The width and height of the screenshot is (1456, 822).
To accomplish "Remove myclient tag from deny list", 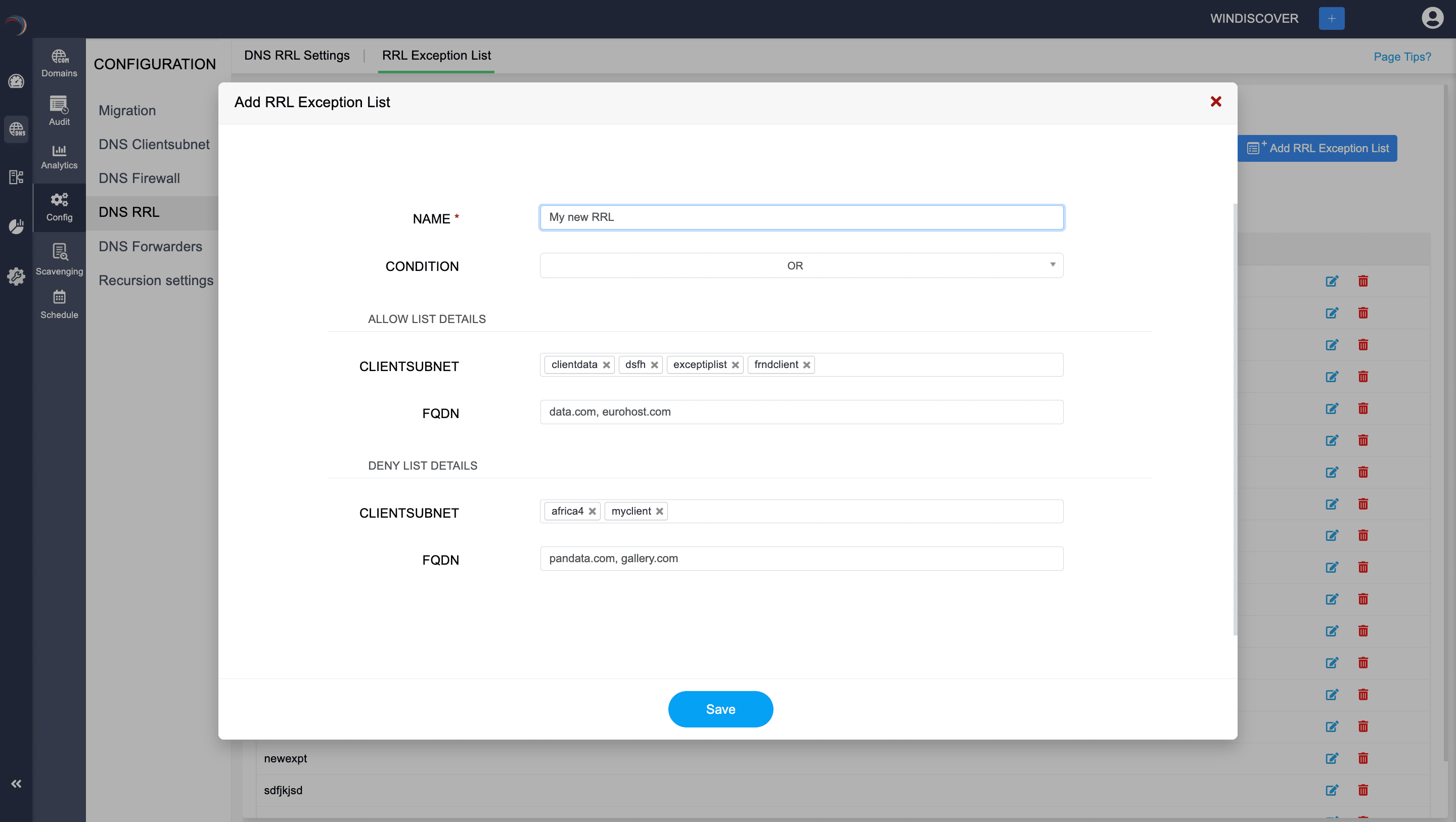I will (659, 511).
